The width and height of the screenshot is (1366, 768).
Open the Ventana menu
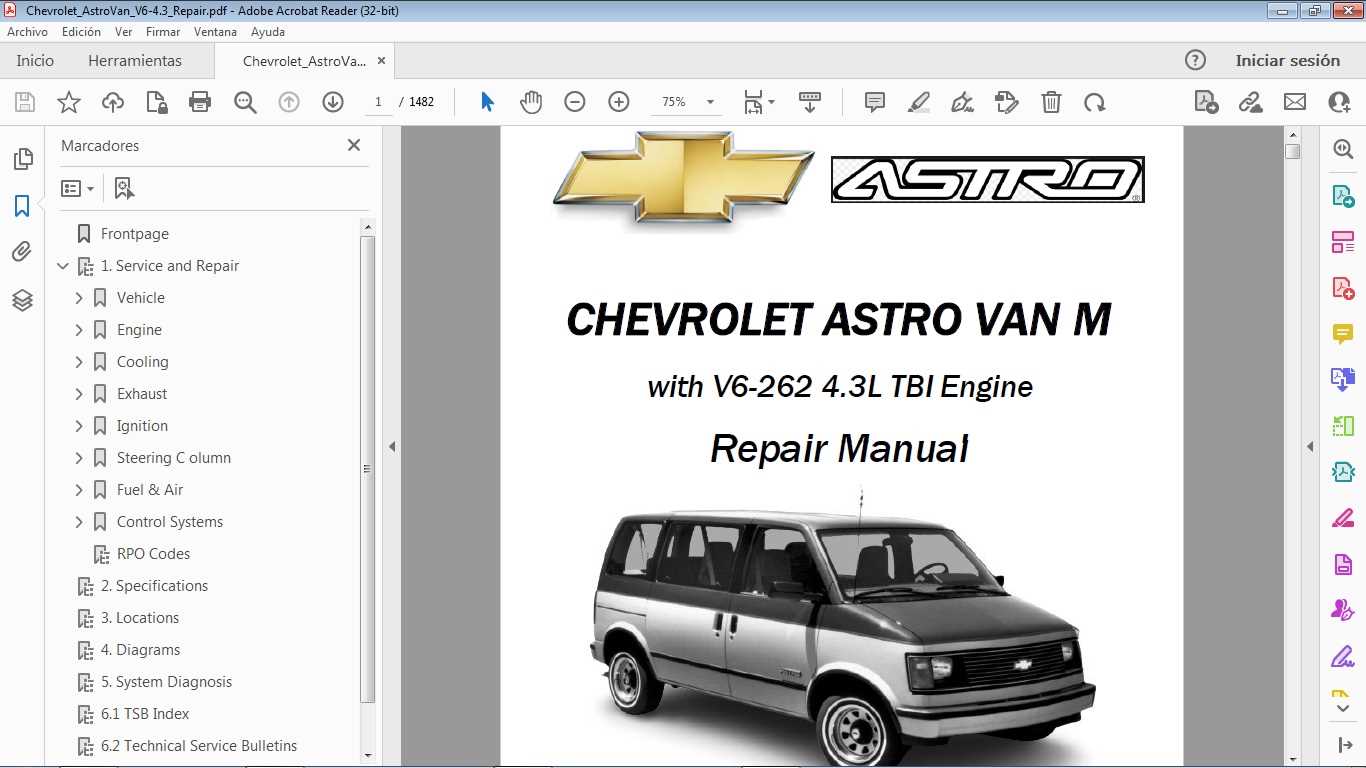[216, 32]
